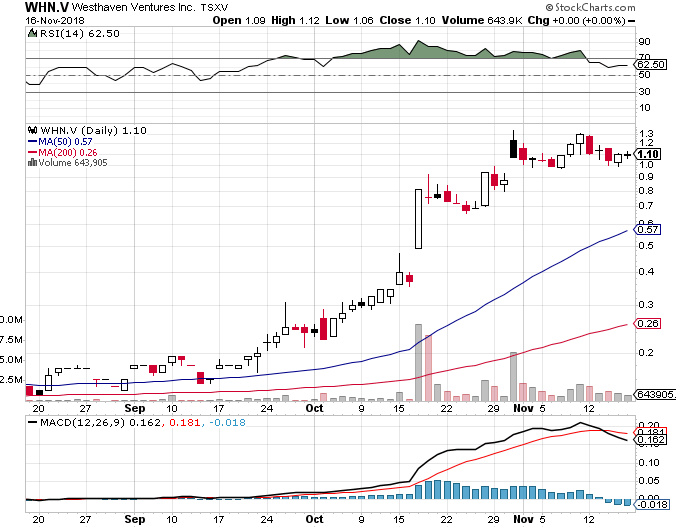The height and width of the screenshot is (529, 685).
Task: Click the Nov label on the price panel date axis
Action: tap(523, 408)
